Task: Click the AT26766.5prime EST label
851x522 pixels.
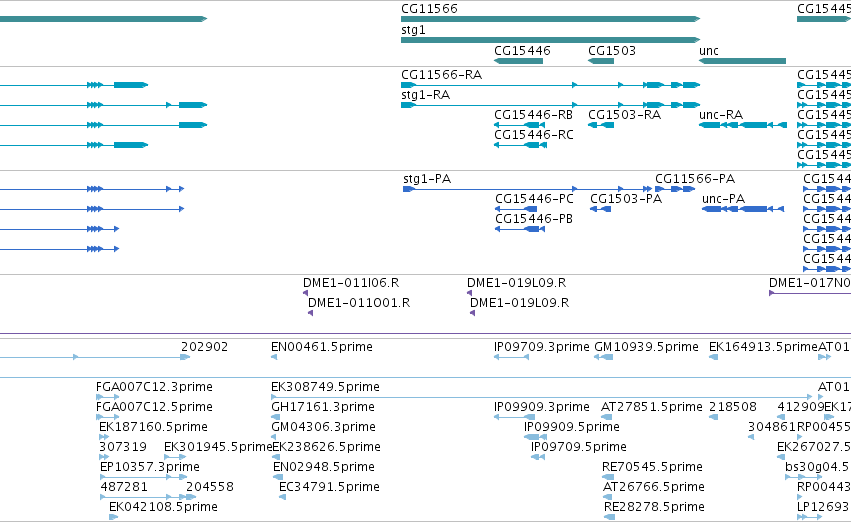Action: (654, 488)
